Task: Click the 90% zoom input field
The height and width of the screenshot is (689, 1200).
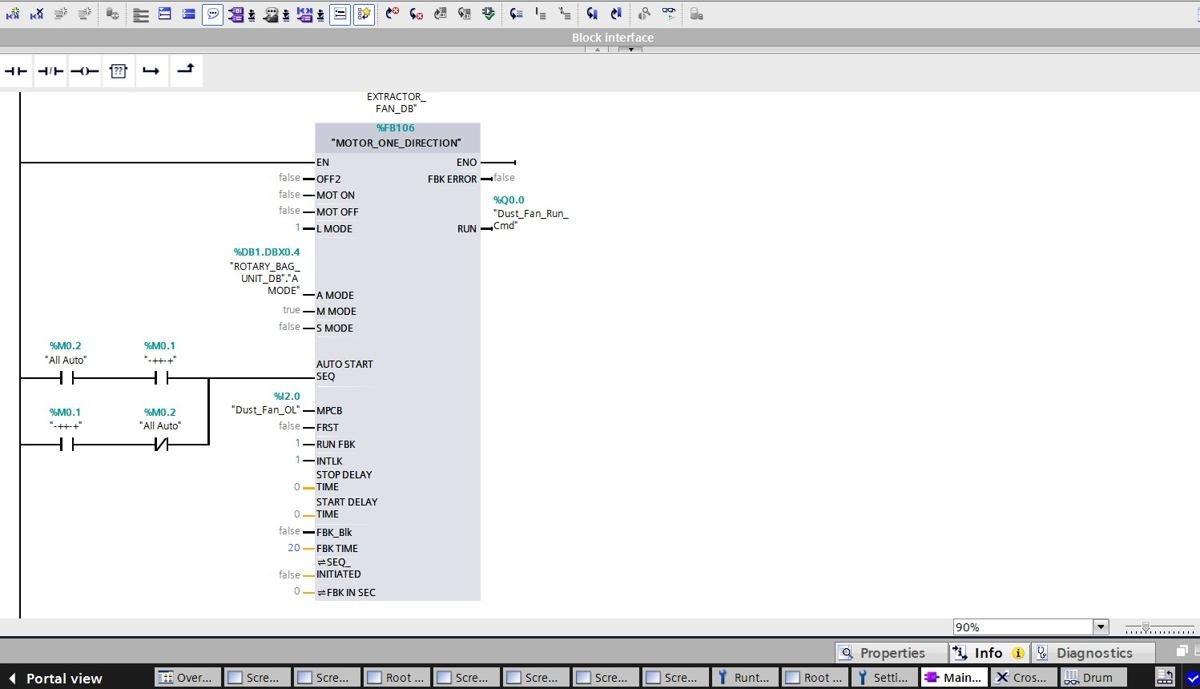Action: coord(1022,627)
